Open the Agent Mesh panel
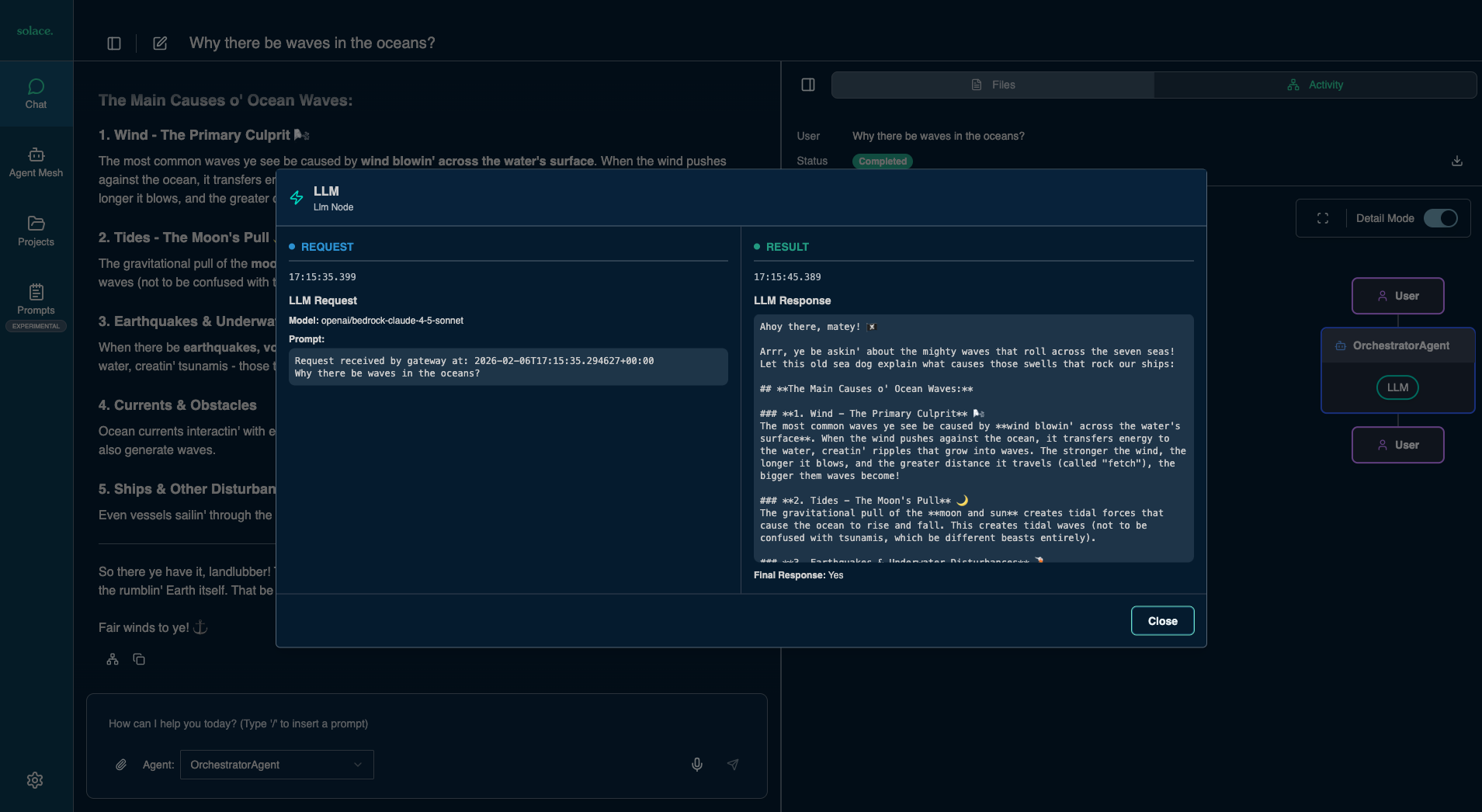The image size is (1482, 812). point(36,162)
